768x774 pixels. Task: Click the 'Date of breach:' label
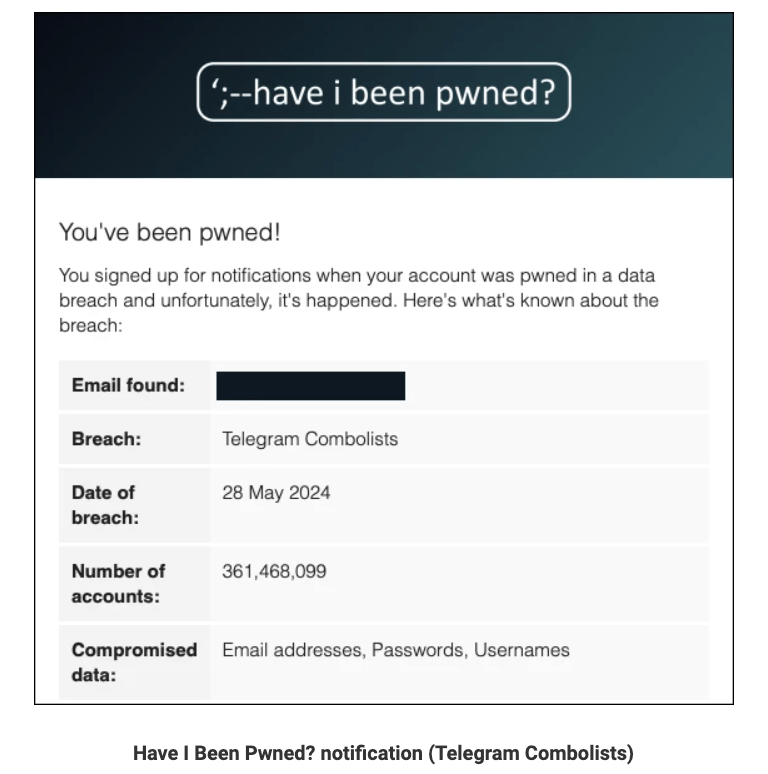pos(105,505)
